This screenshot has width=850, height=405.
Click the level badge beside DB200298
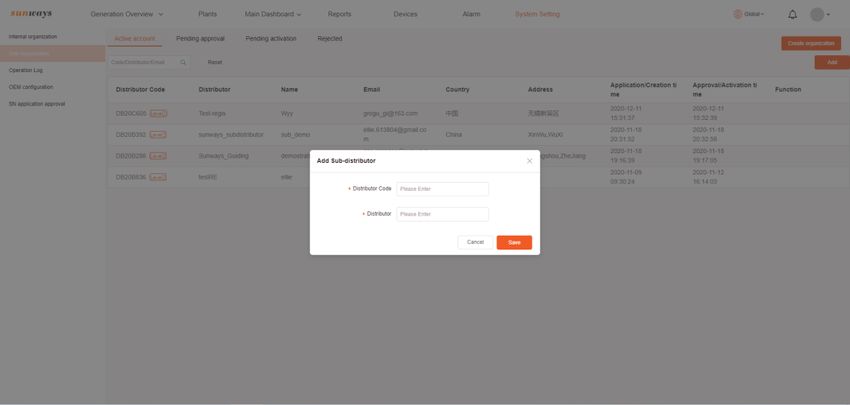[158, 156]
